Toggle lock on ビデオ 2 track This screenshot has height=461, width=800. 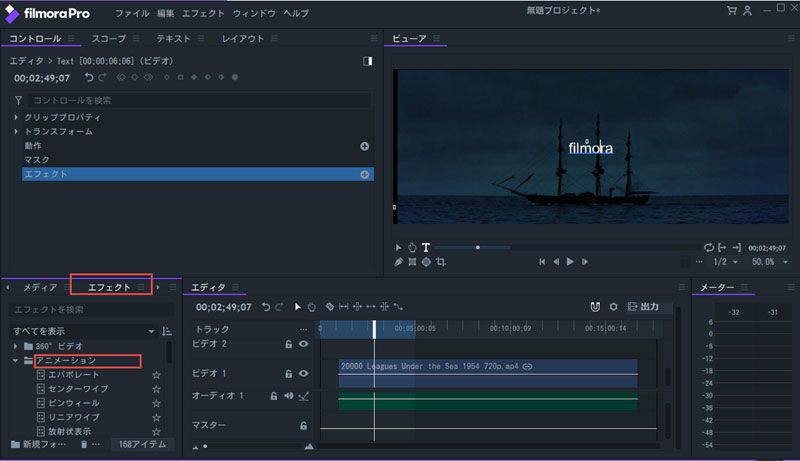pos(289,344)
